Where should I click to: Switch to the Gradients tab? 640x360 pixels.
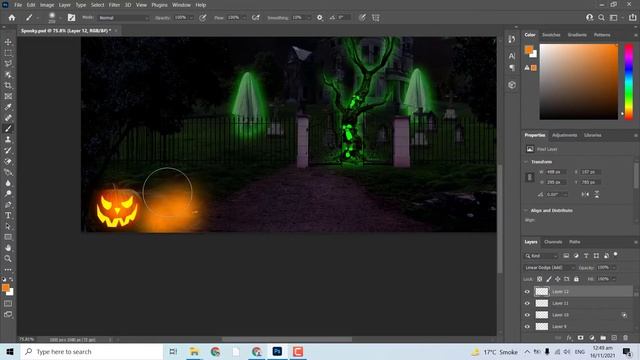point(577,35)
